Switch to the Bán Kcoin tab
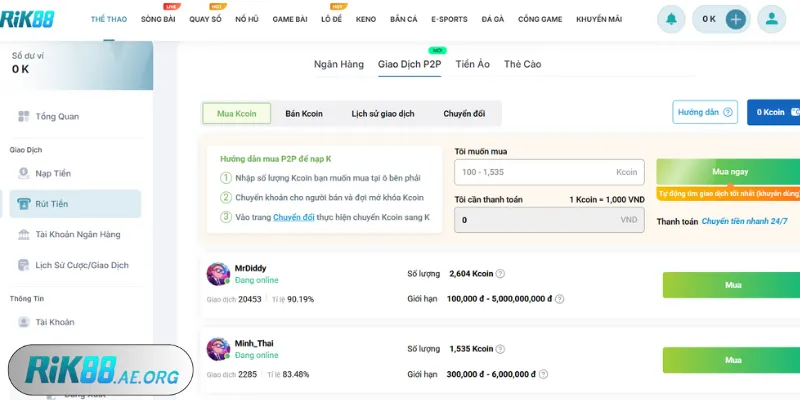 [304, 114]
